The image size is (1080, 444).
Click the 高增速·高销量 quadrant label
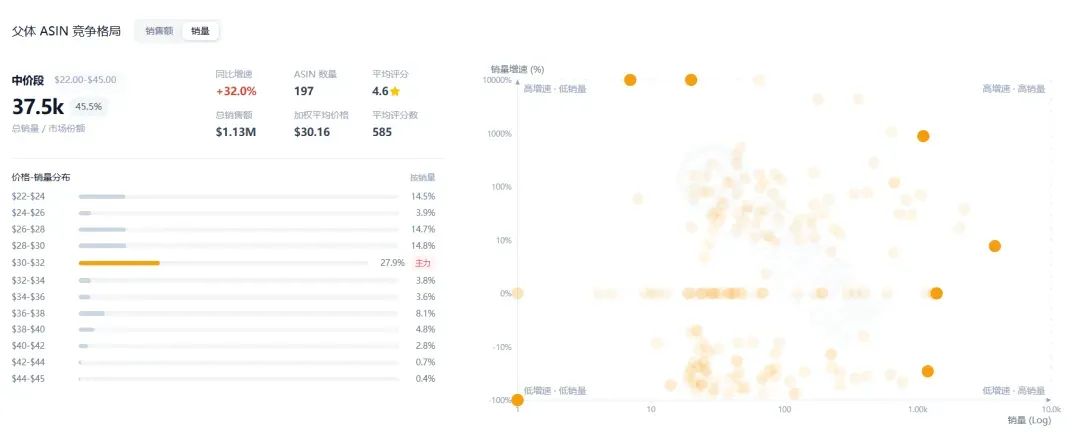click(1013, 89)
